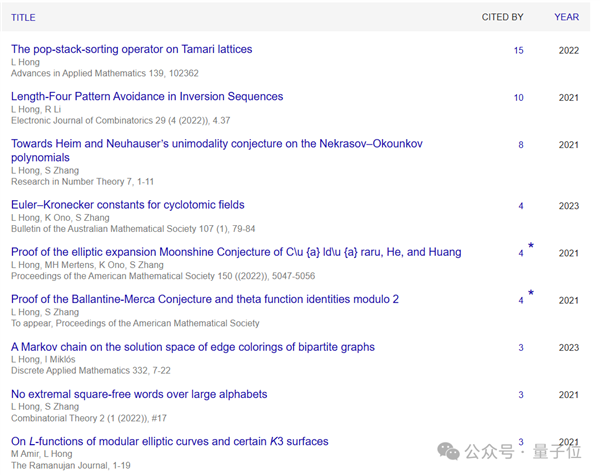
Task: Sort publications by the TITLE column header
Action: pos(23,17)
